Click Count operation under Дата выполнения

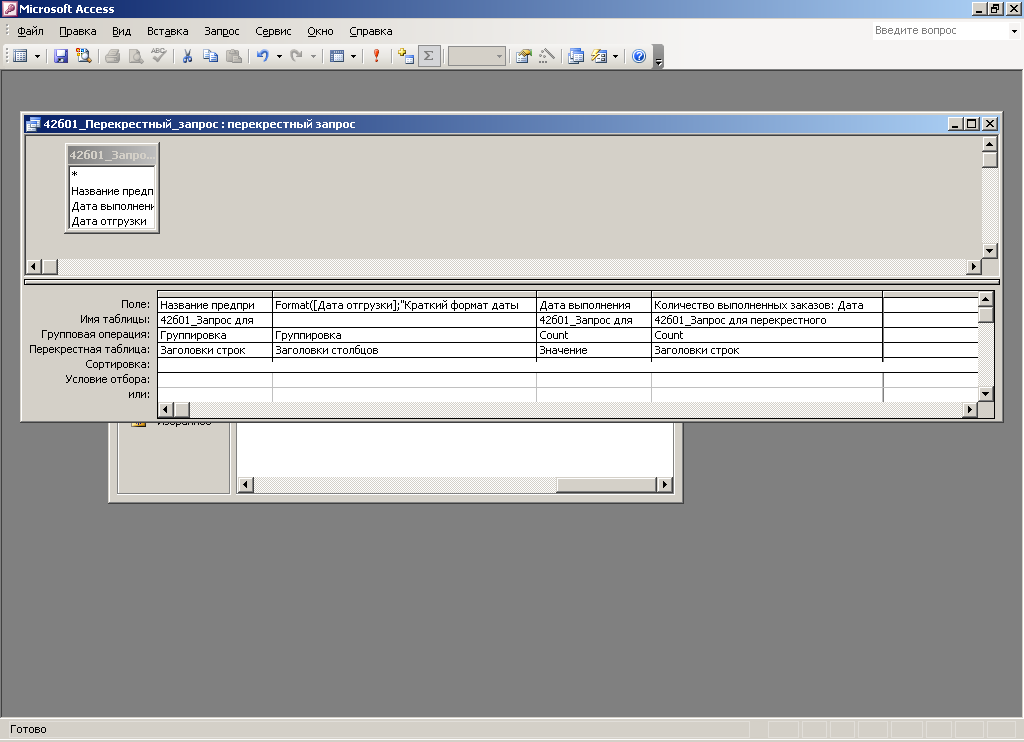594,335
